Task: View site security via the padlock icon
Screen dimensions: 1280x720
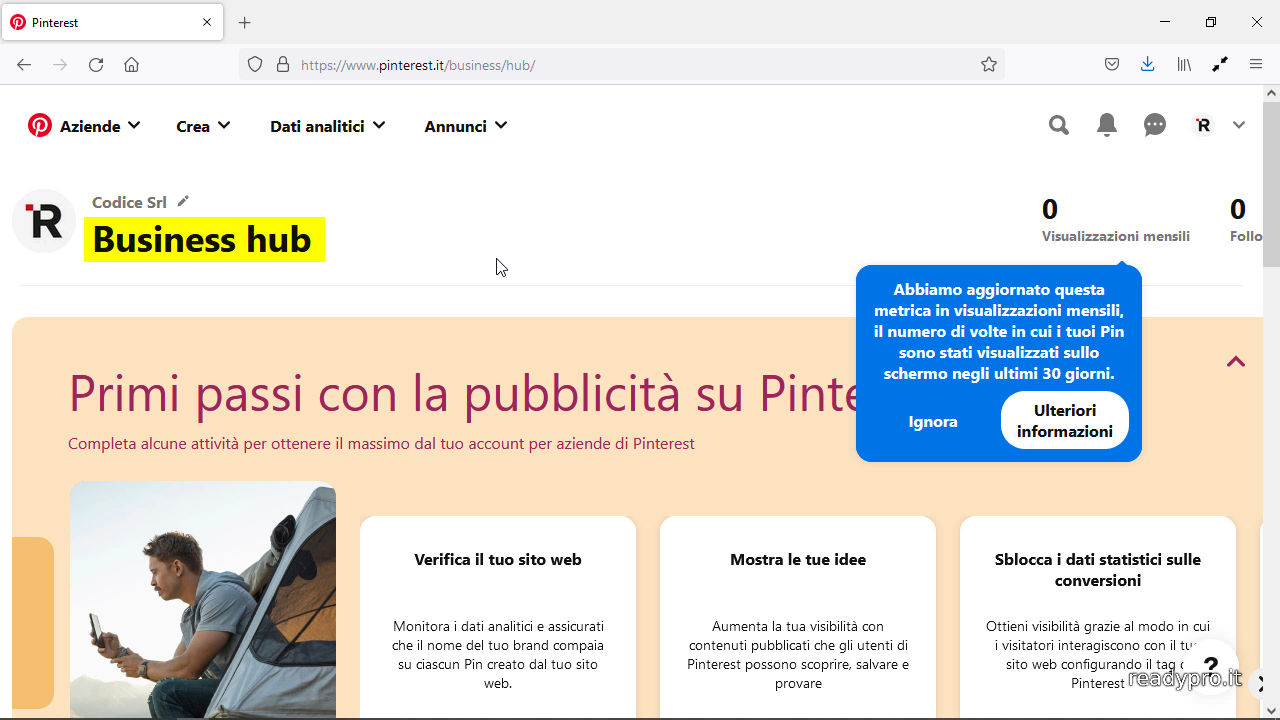Action: (283, 65)
